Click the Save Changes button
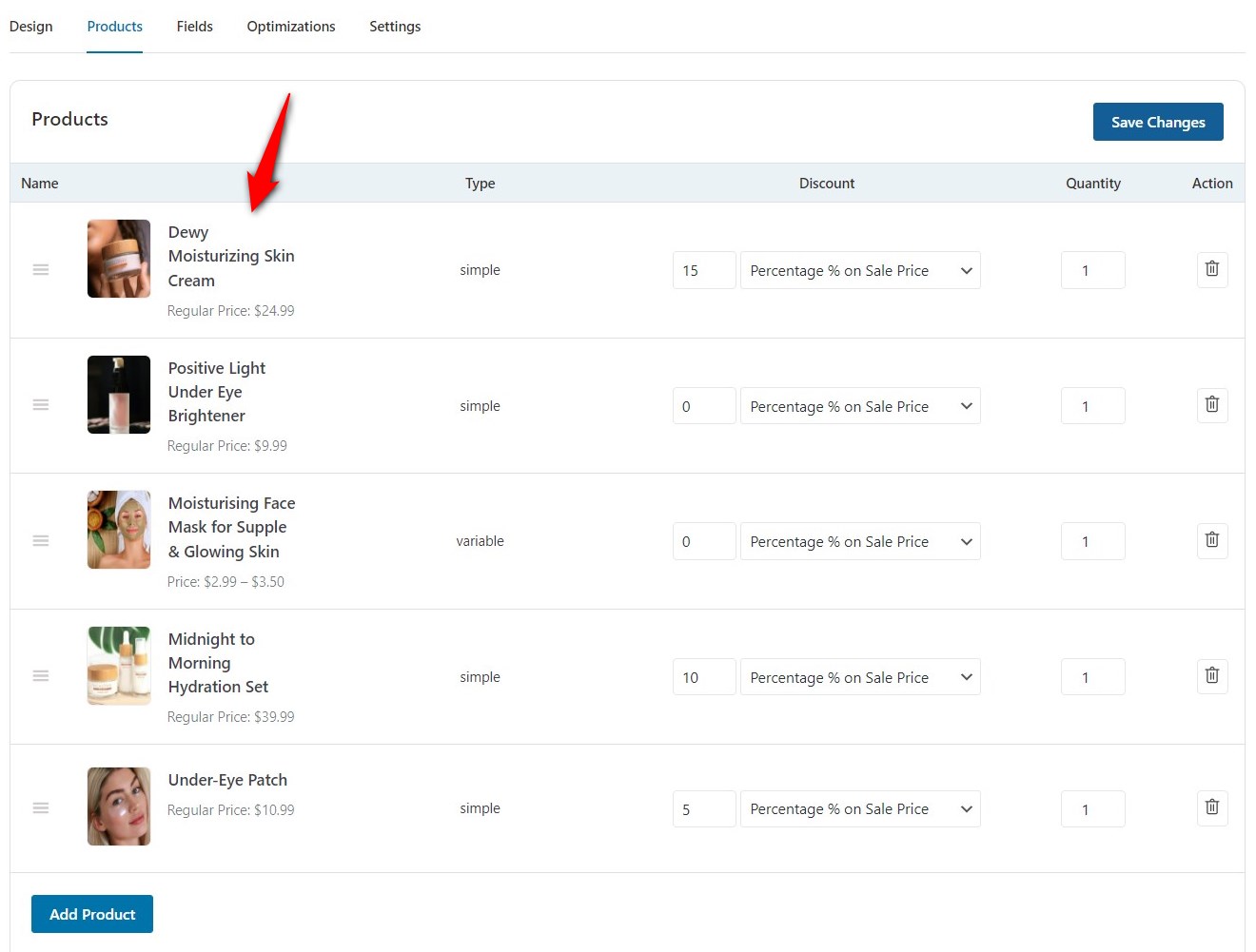The image size is (1256, 952). coord(1158,122)
